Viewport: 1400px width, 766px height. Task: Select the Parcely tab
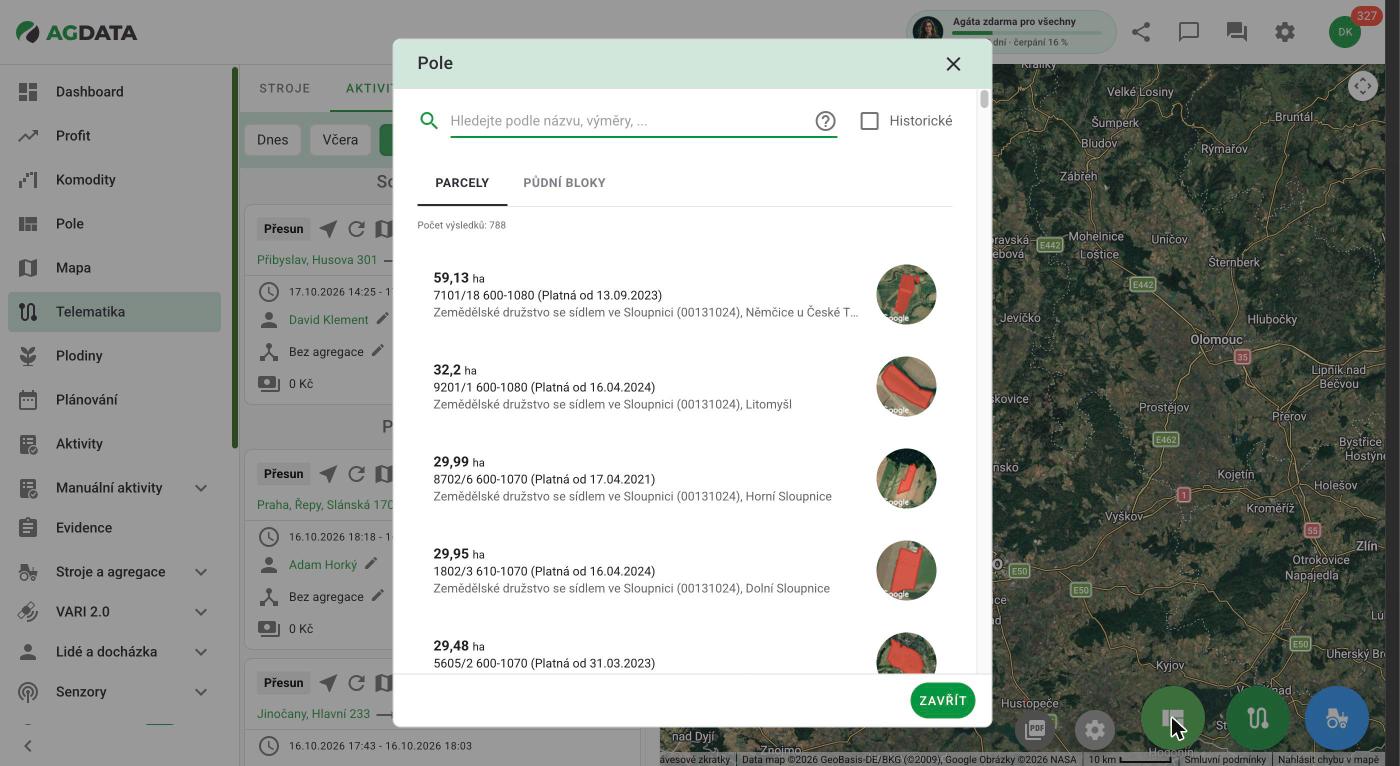click(462, 183)
